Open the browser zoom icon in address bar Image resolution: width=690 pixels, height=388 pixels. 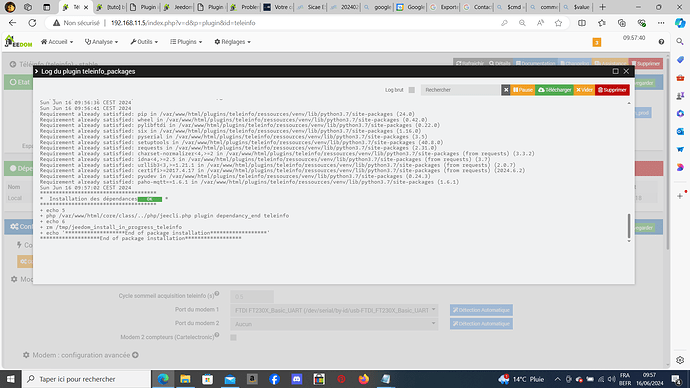(522, 23)
